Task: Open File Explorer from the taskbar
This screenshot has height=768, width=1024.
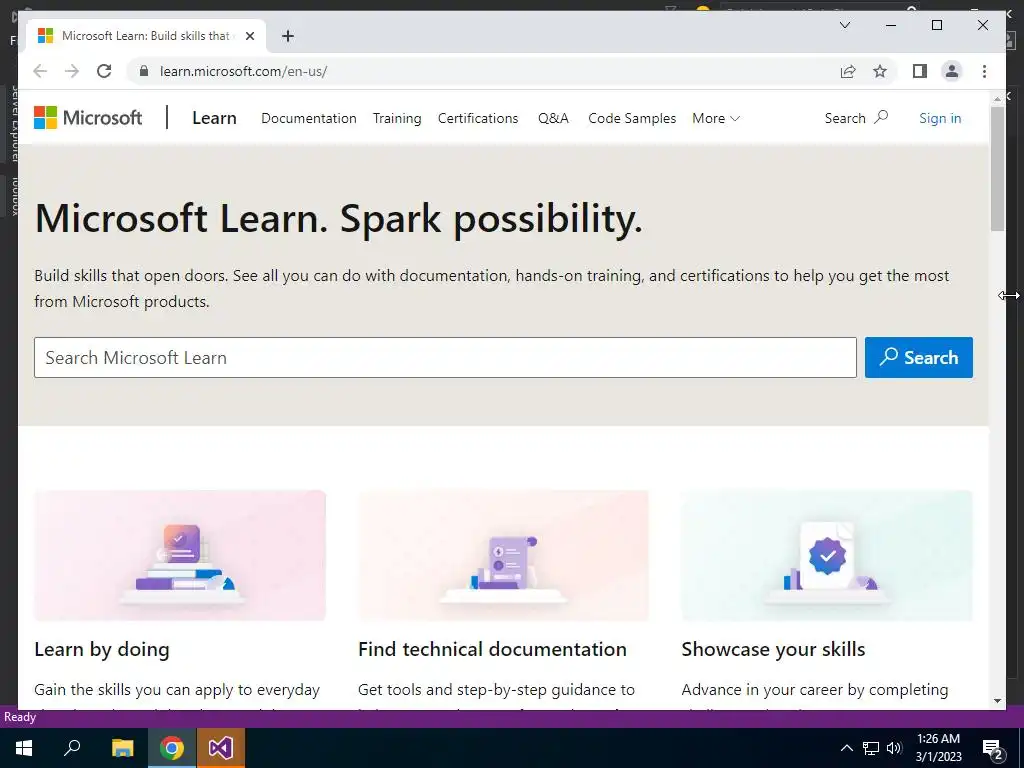Action: point(122,748)
